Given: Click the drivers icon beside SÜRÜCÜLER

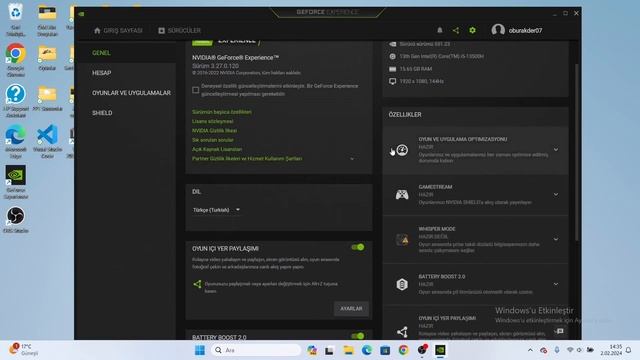Looking at the screenshot, I should point(162,30).
